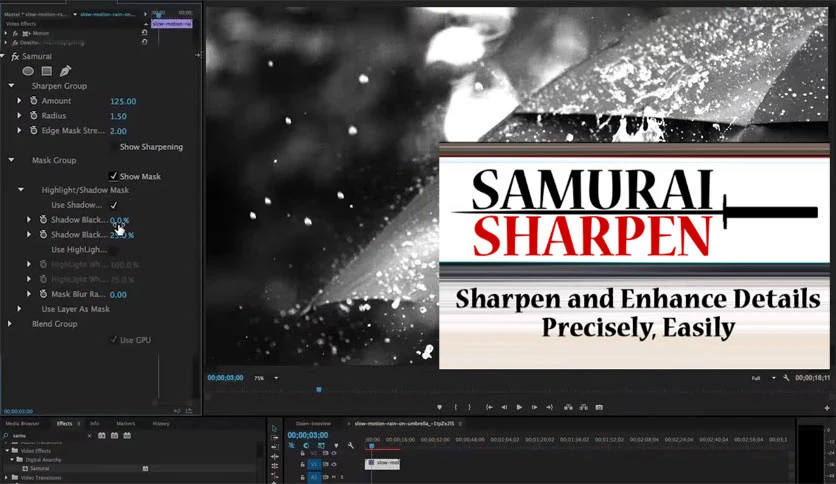
Task: Enable the Use Highlight checkbox
Action: 114,249
